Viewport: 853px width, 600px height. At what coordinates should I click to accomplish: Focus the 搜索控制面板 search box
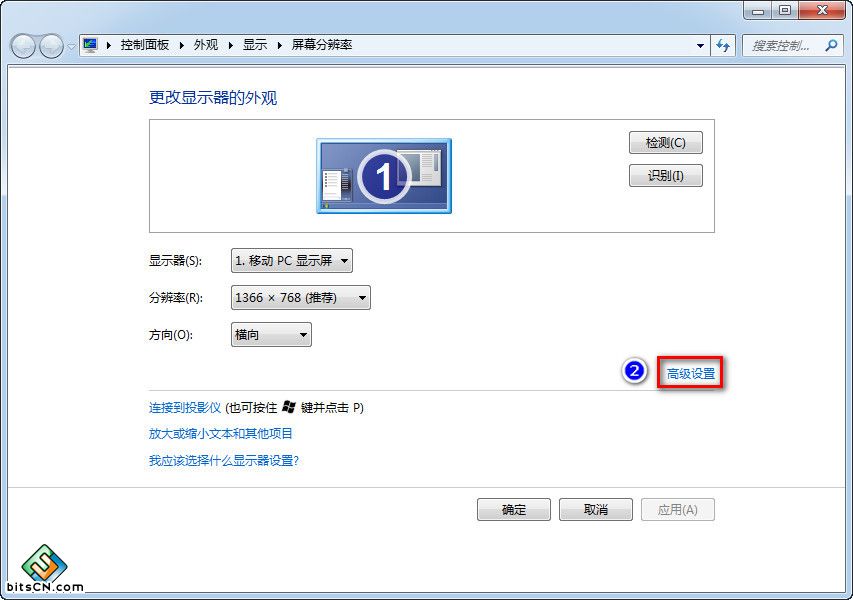tap(794, 45)
